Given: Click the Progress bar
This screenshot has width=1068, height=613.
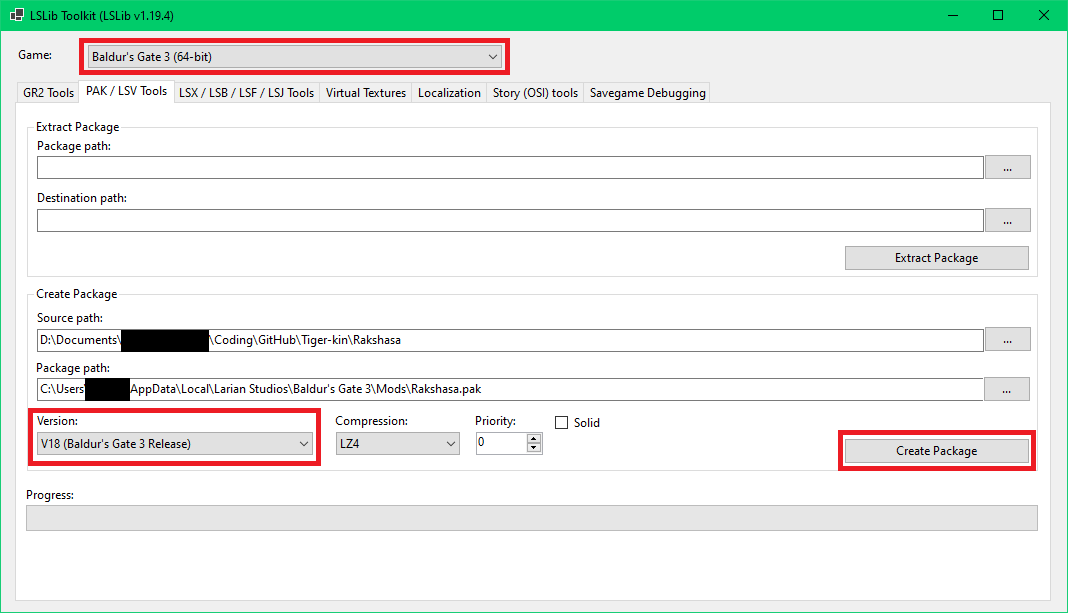Looking at the screenshot, I should pyautogui.click(x=531, y=518).
